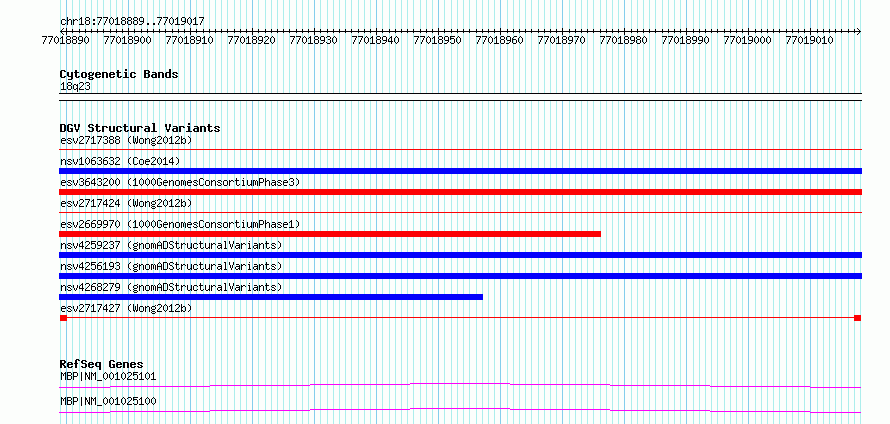Select ruler position 77018940
The width and height of the screenshot is (890, 424).
[x=375, y=40]
